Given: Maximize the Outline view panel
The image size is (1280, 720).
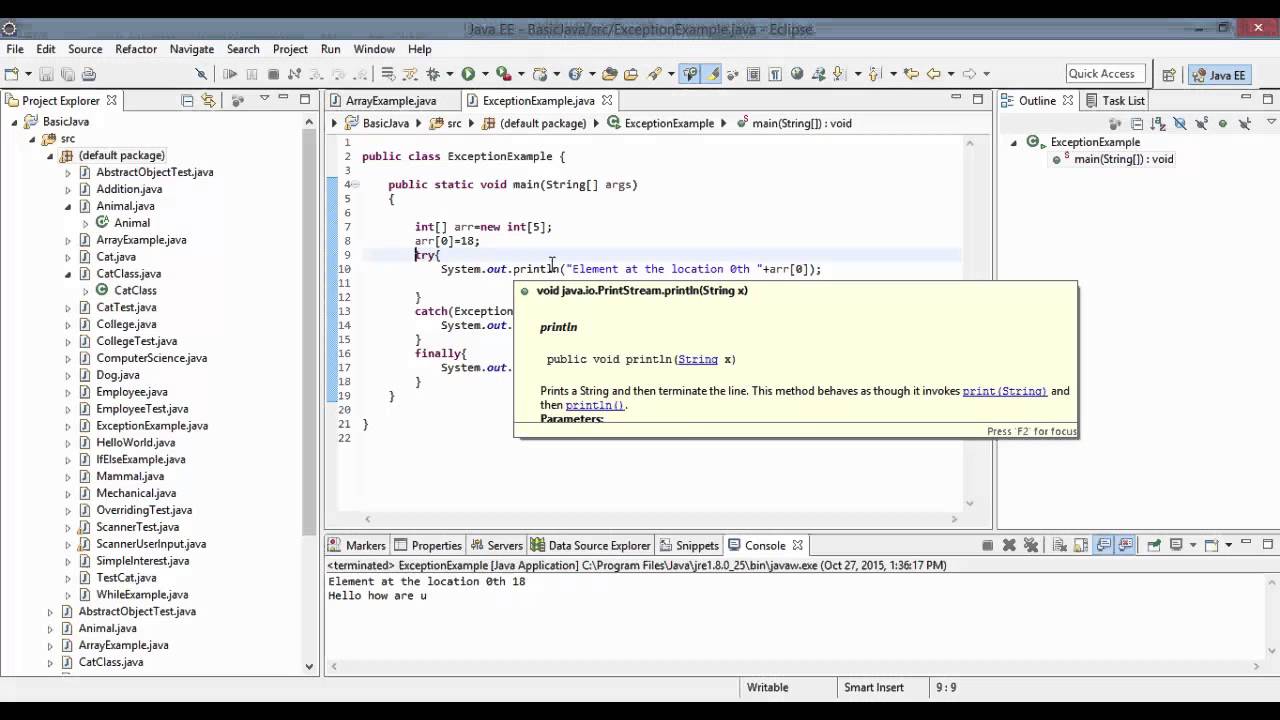Looking at the screenshot, I should click(x=1268, y=98).
